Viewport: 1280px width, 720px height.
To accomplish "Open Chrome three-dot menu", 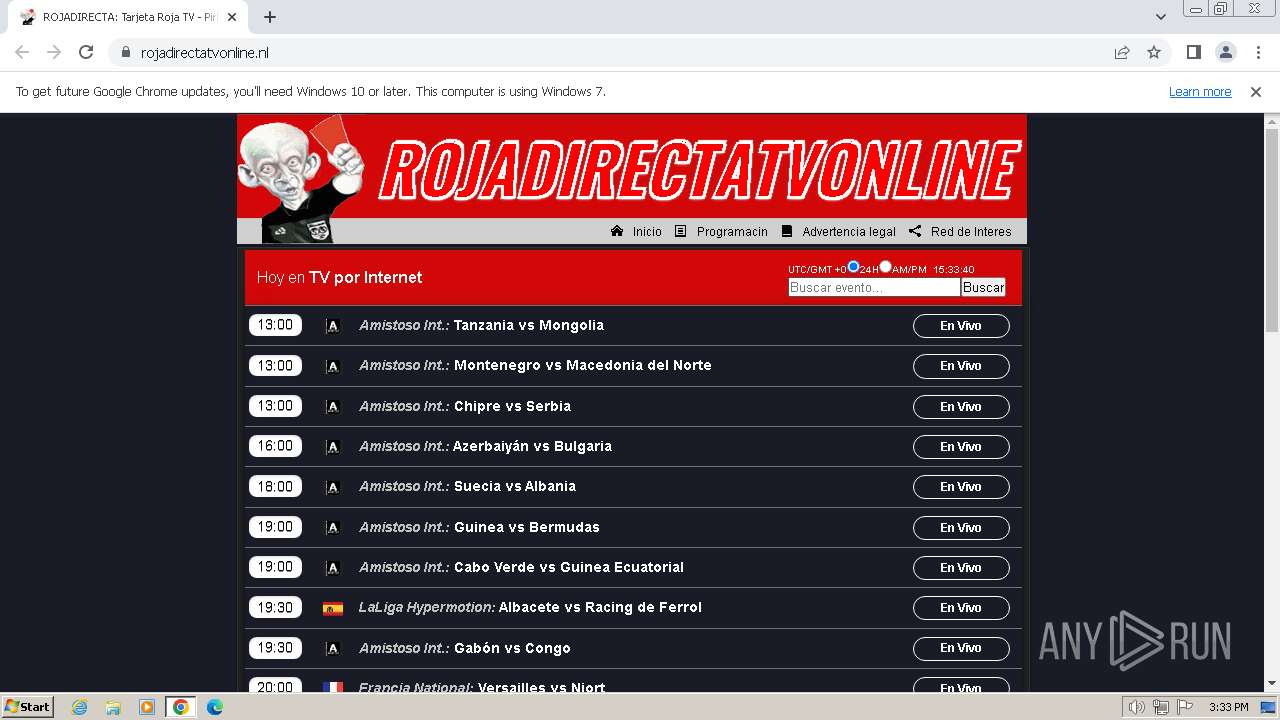I will pos(1257,52).
